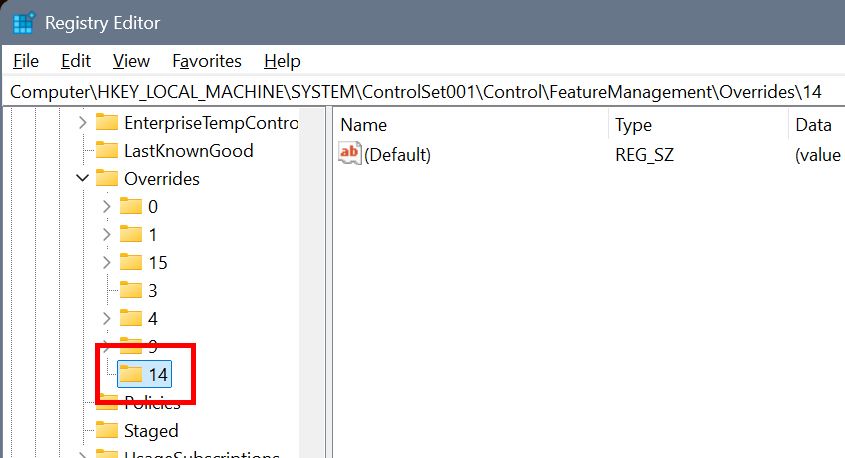The image size is (845, 458).
Task: Expand the 0 subkey
Action: (x=107, y=206)
